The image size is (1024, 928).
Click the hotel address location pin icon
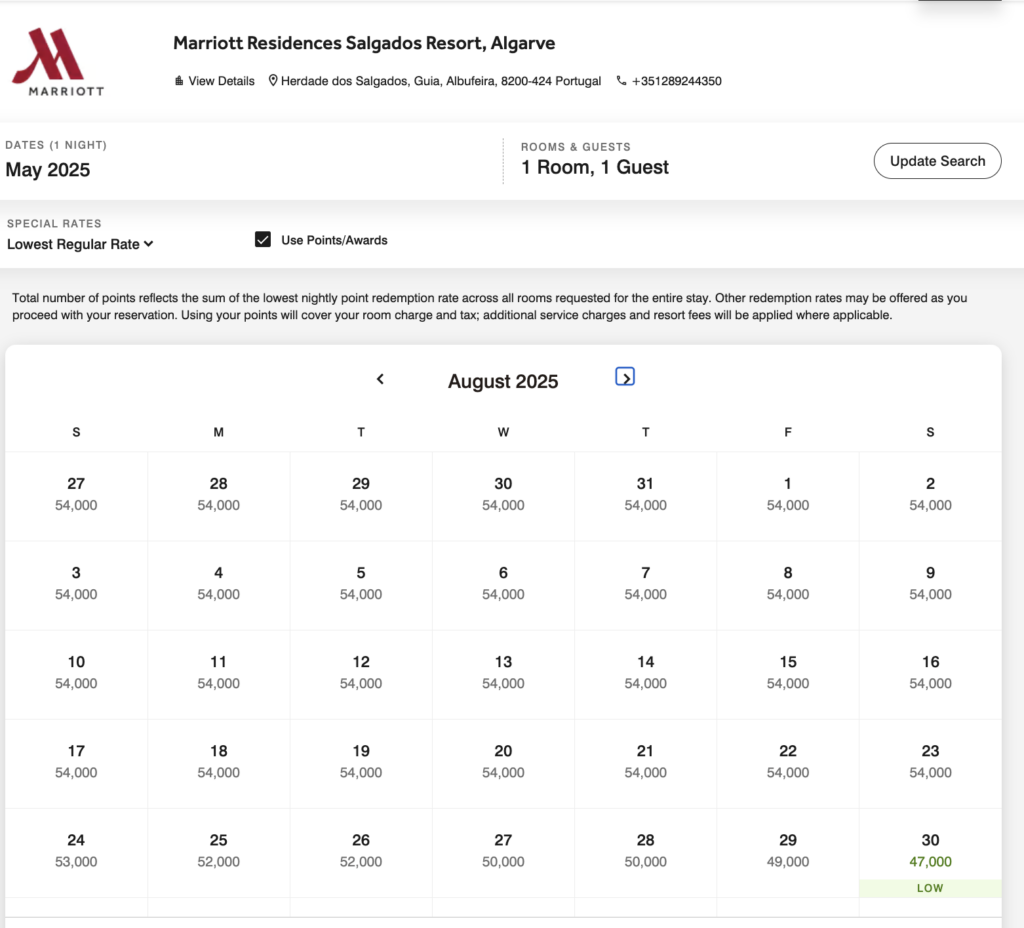pyautogui.click(x=273, y=80)
